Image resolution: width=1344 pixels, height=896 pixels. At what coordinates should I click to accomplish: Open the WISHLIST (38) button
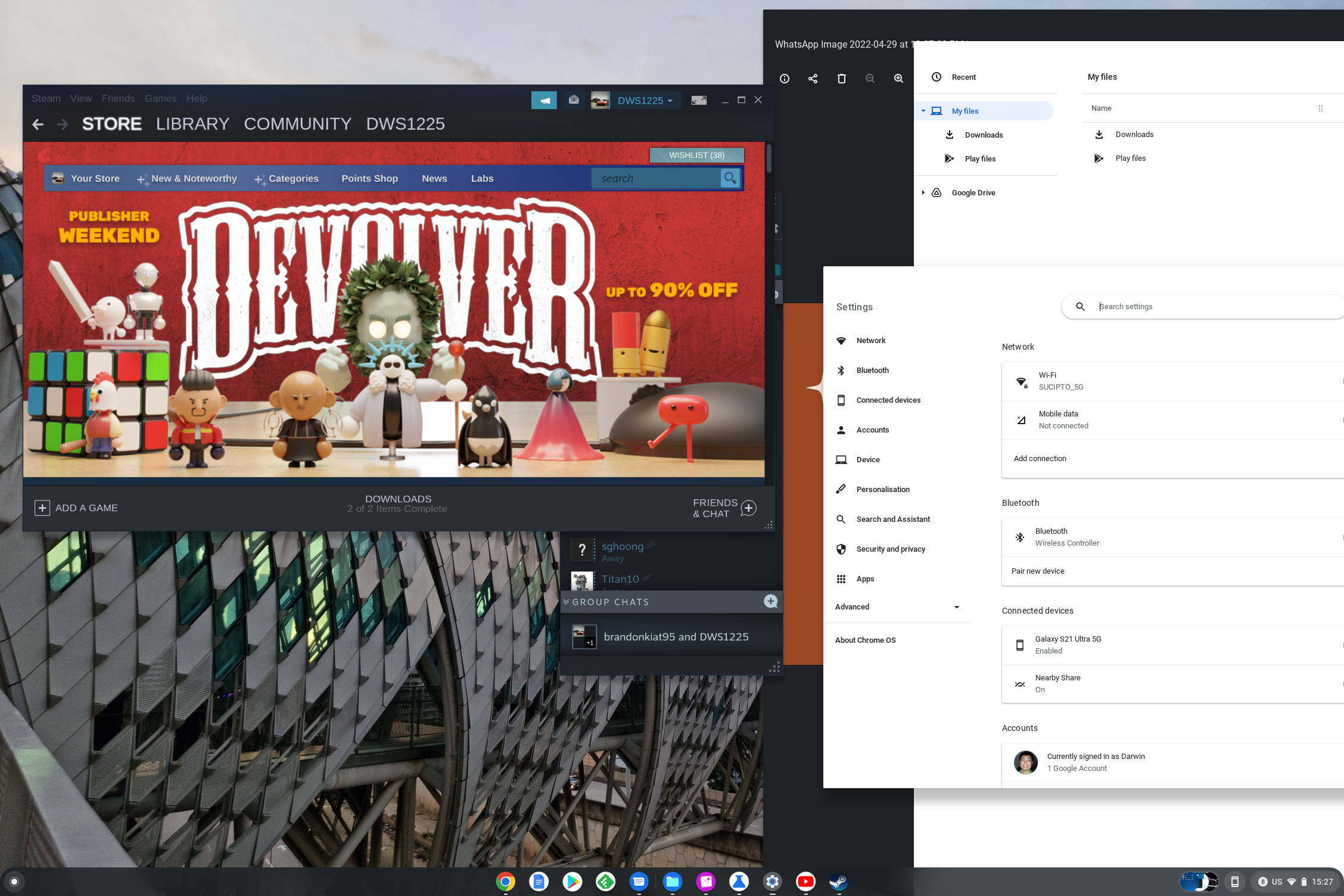point(696,155)
